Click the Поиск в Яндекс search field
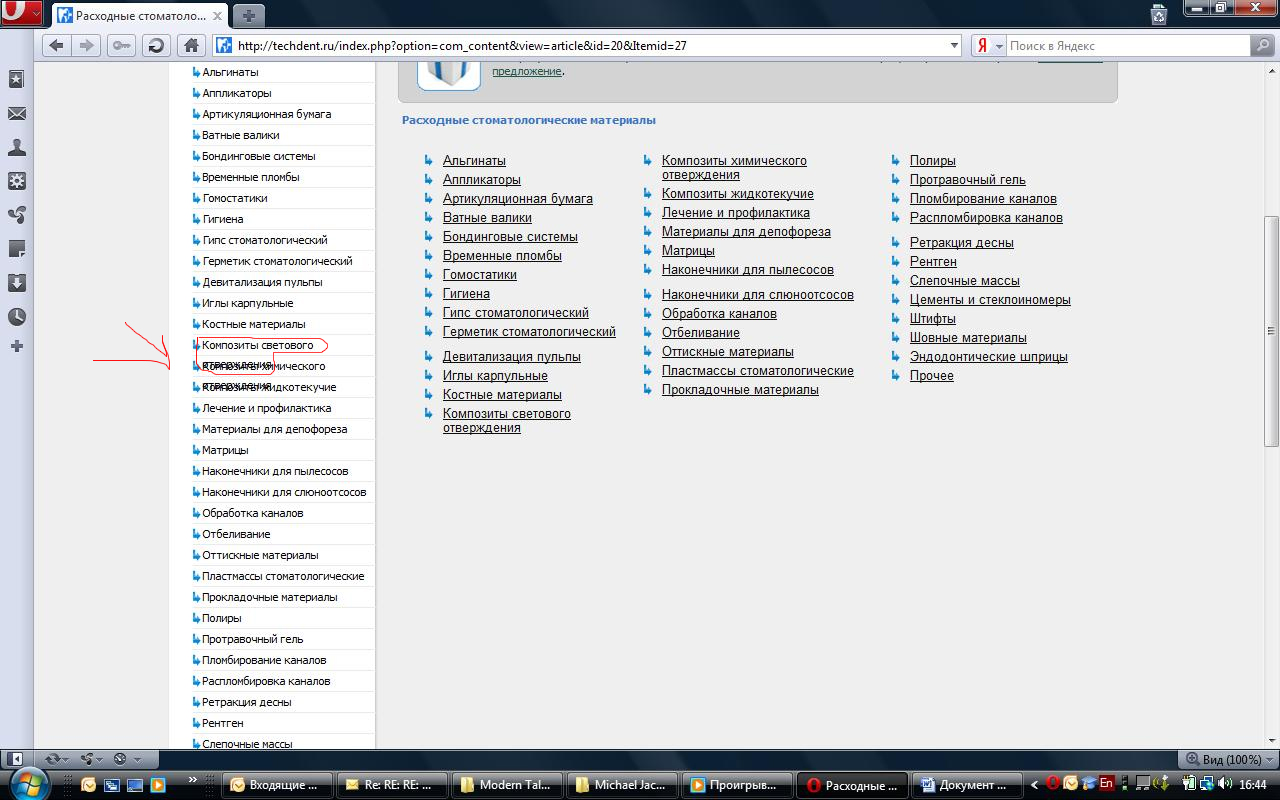The image size is (1280, 800). (1128, 46)
